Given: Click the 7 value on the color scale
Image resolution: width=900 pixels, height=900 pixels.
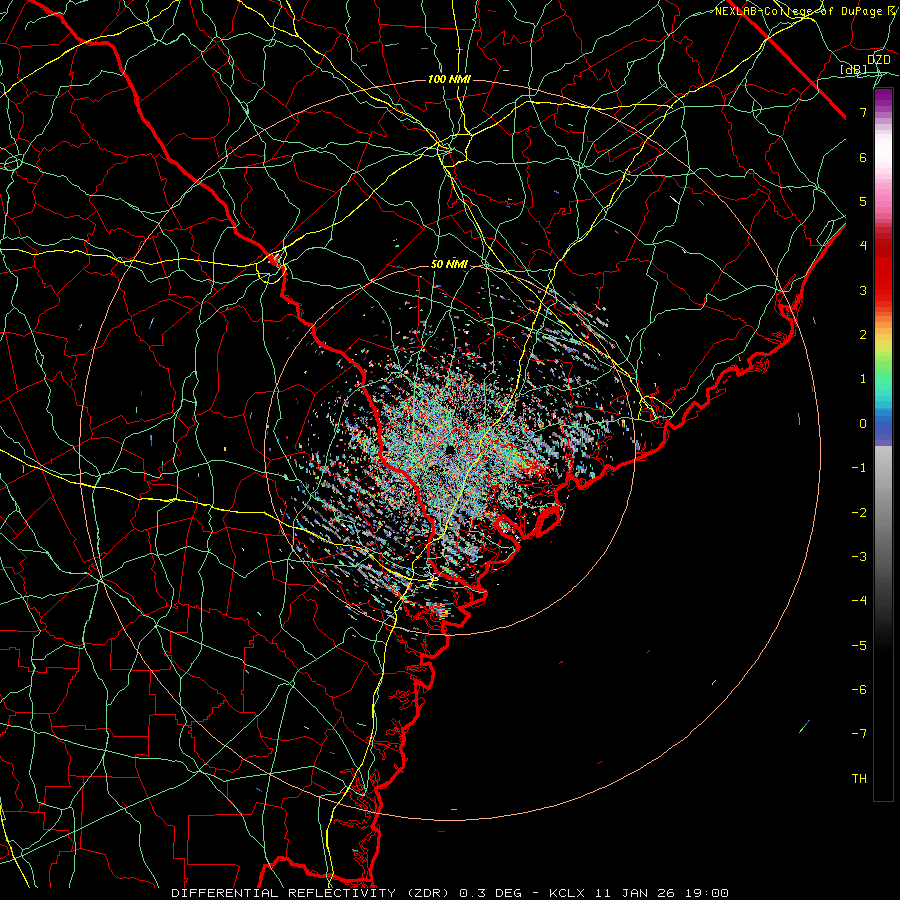Looking at the screenshot, I should [863, 112].
